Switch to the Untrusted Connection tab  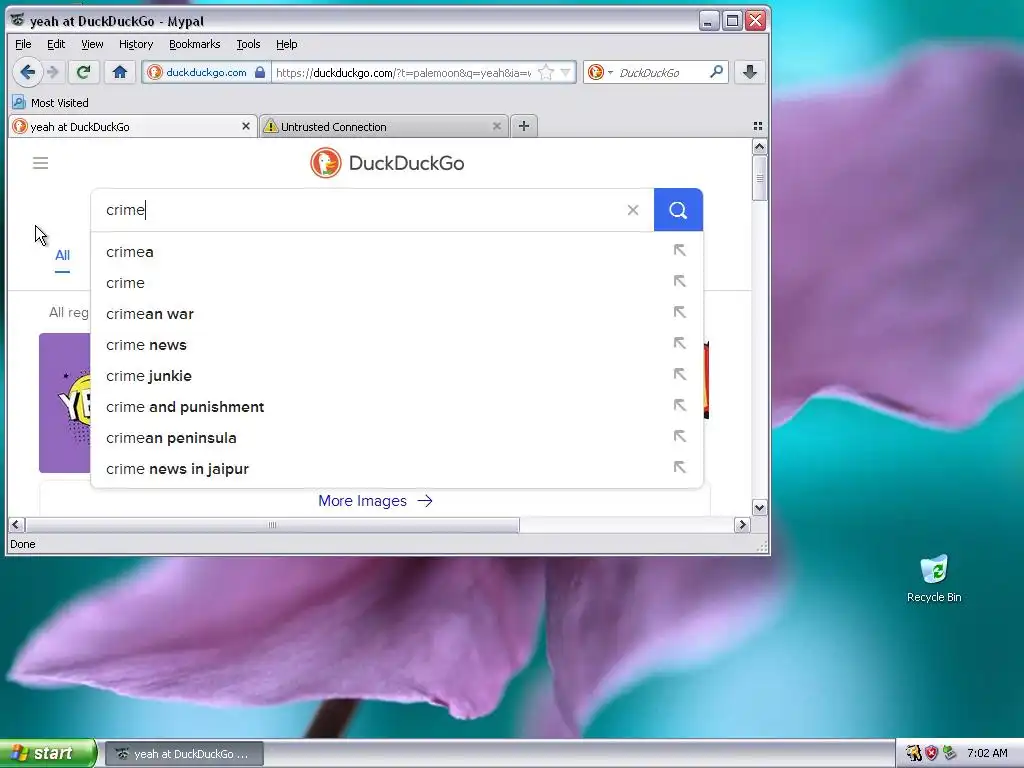[x=384, y=127]
